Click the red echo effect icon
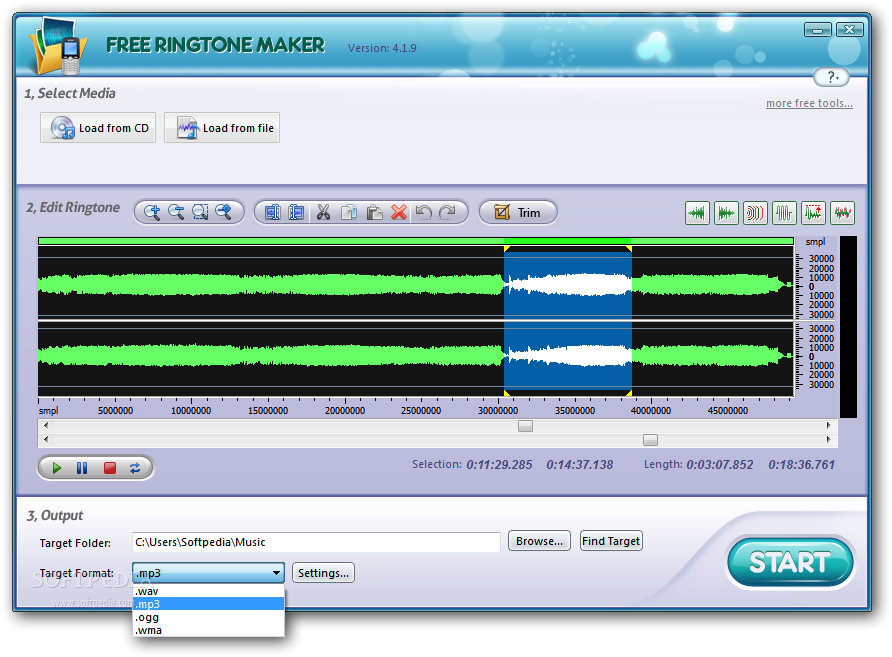 click(x=755, y=213)
